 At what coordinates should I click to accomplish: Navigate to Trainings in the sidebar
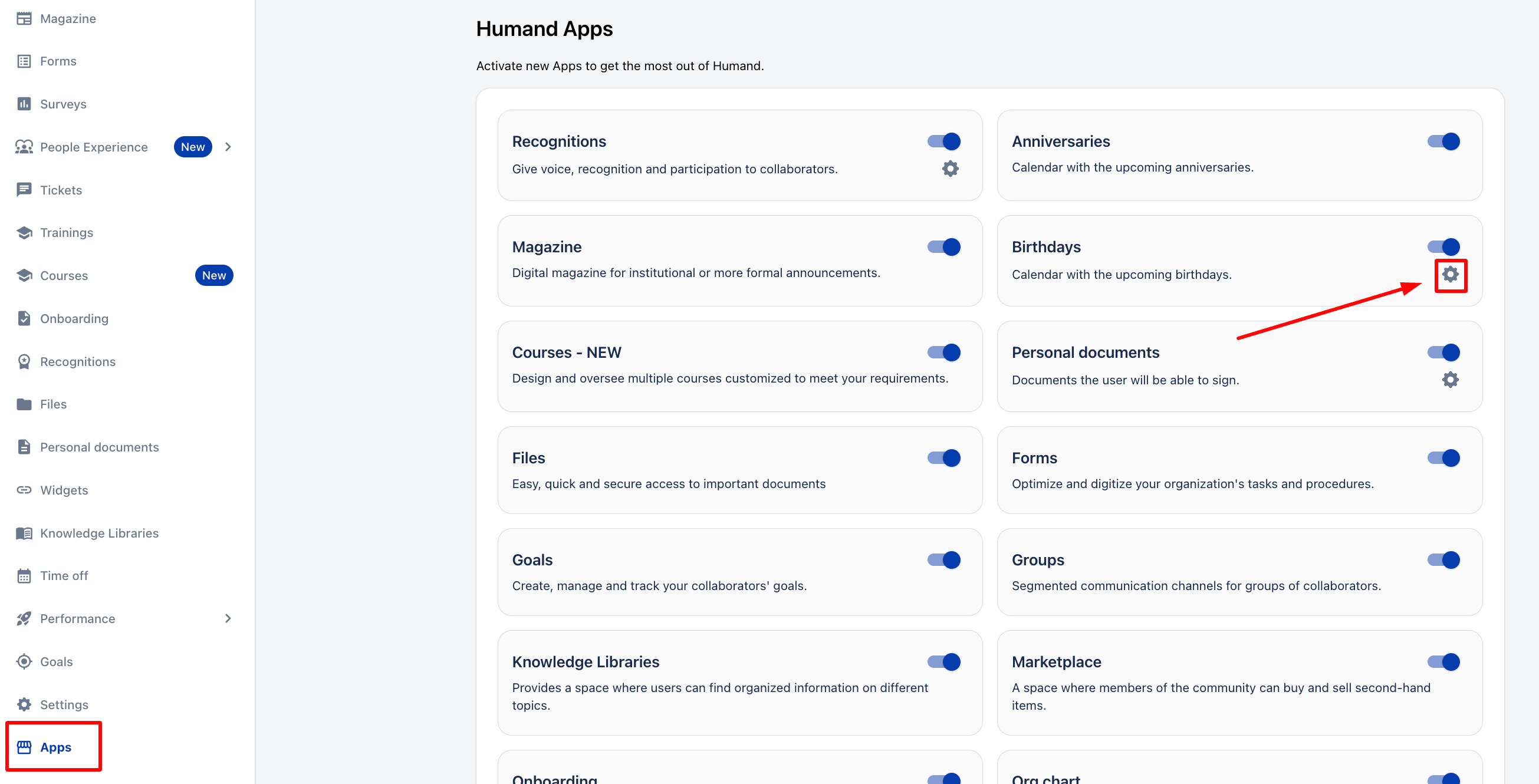click(66, 232)
